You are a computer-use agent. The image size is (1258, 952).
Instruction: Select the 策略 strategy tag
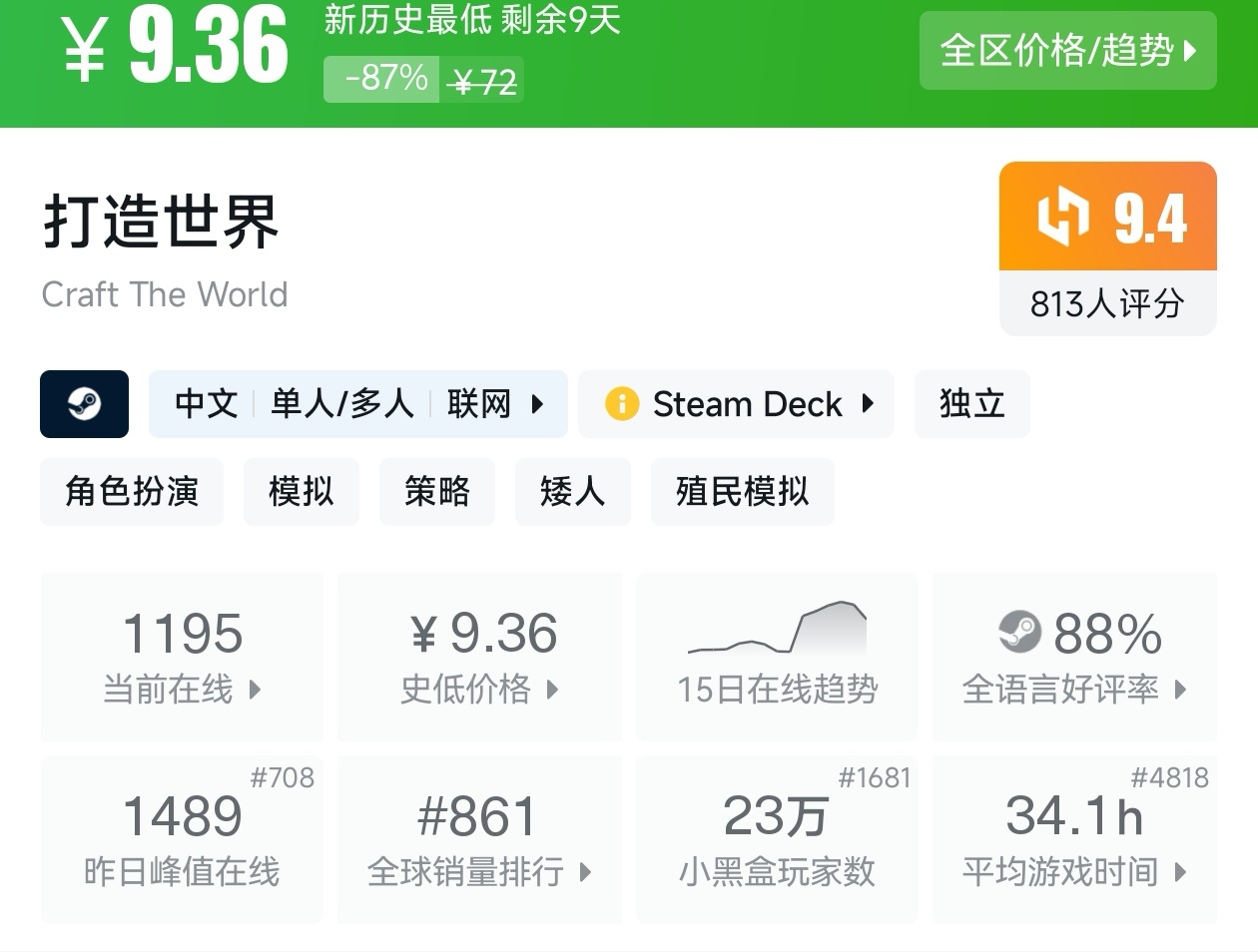(x=436, y=492)
